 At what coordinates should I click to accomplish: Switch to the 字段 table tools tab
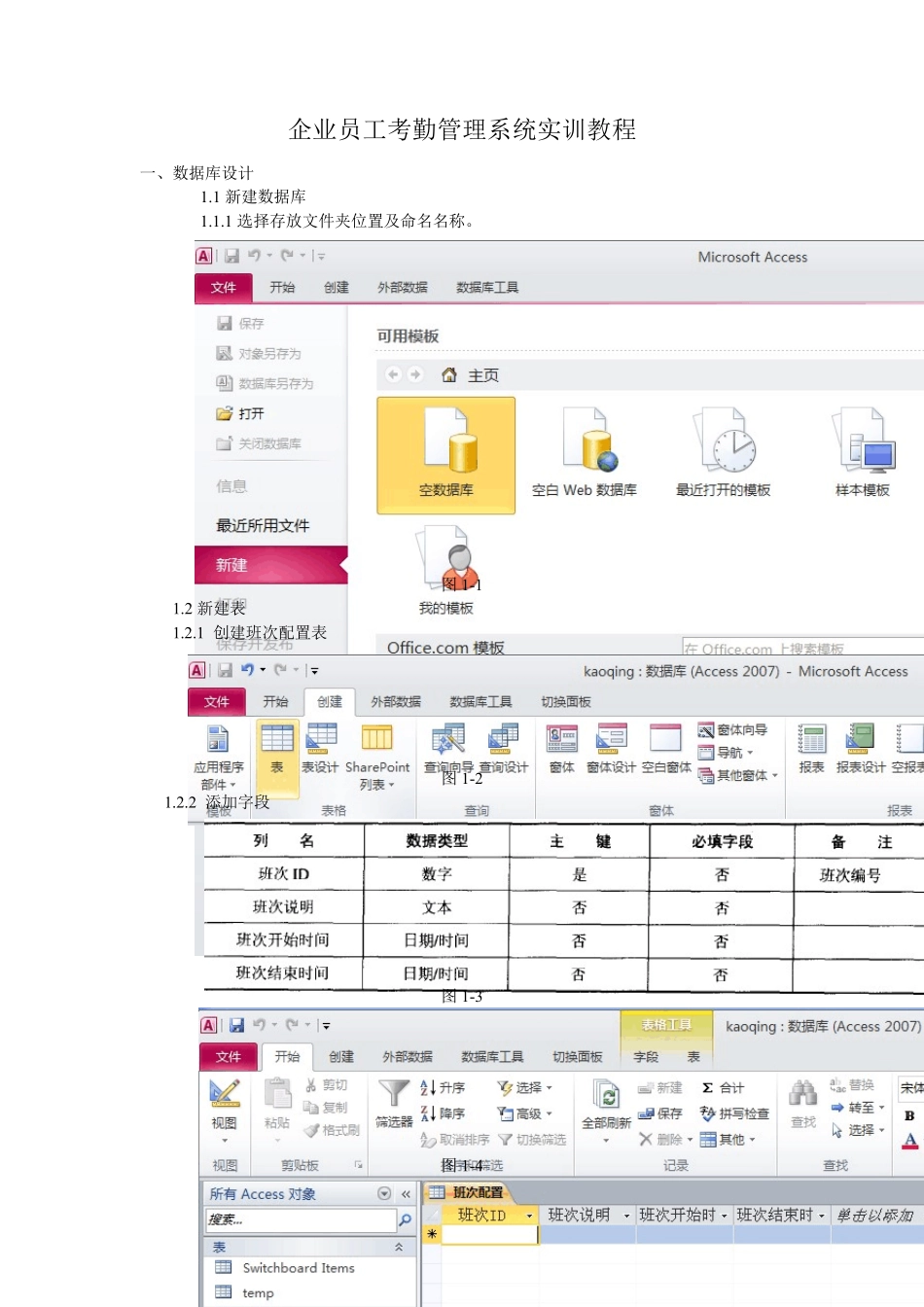[x=646, y=1056]
